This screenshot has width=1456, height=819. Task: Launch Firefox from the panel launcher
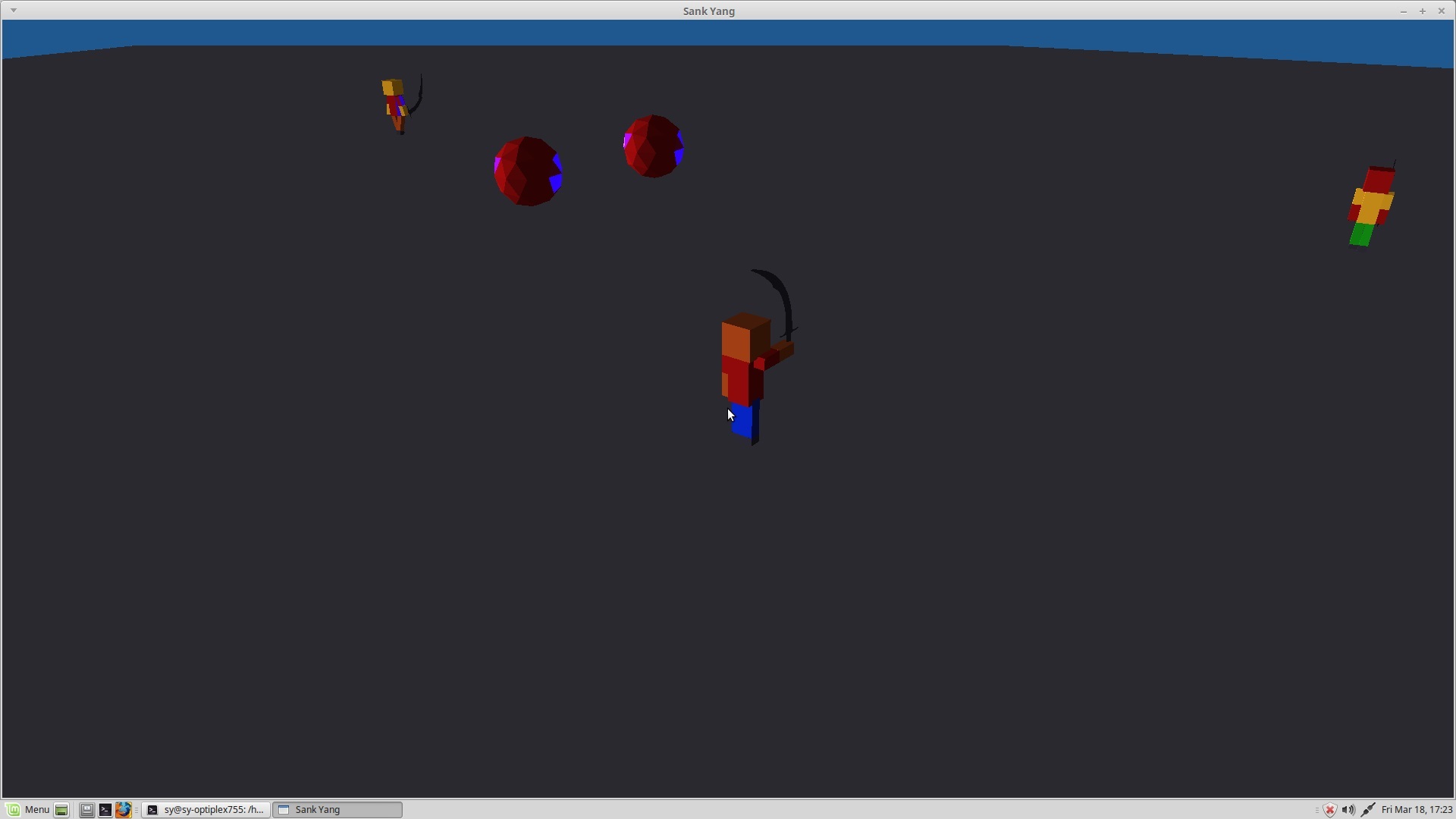click(124, 810)
